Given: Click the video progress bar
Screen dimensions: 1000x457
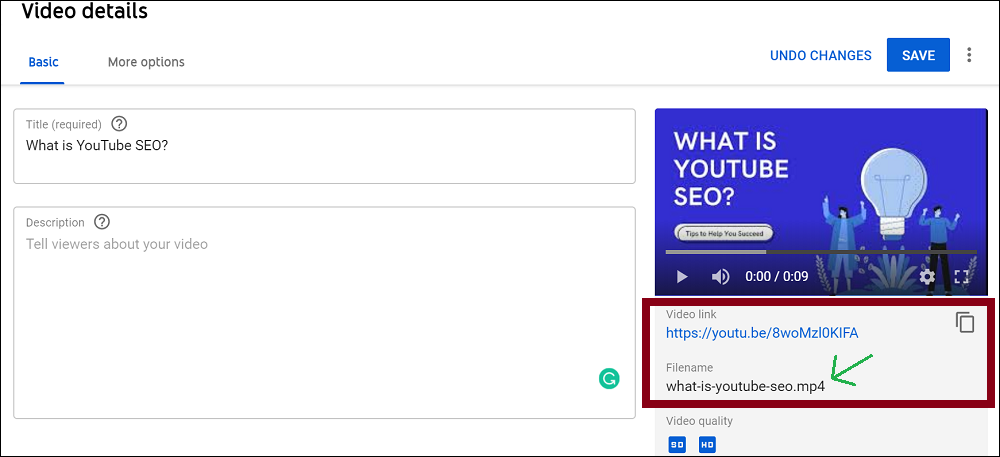Looking at the screenshot, I should pos(821,252).
